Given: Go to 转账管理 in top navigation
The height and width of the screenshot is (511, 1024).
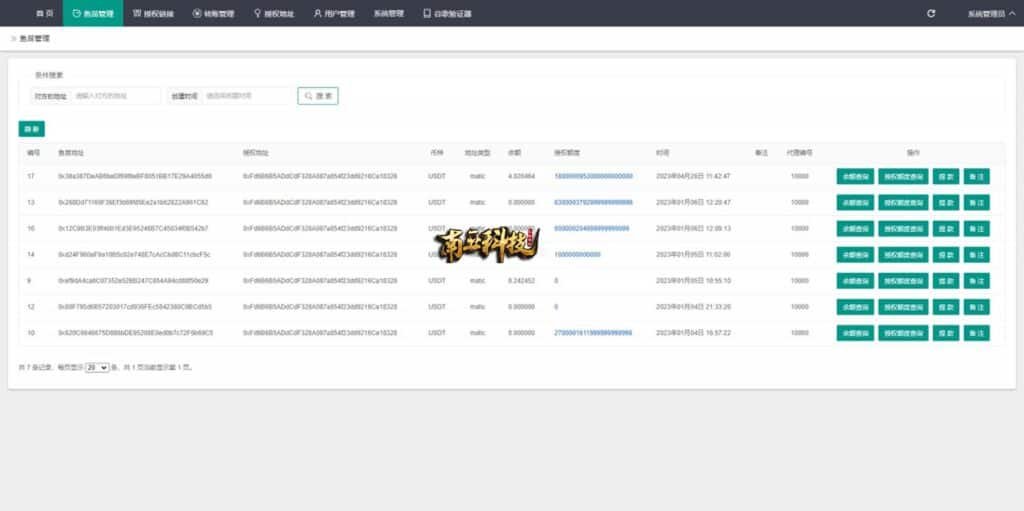Looking at the screenshot, I should [213, 14].
